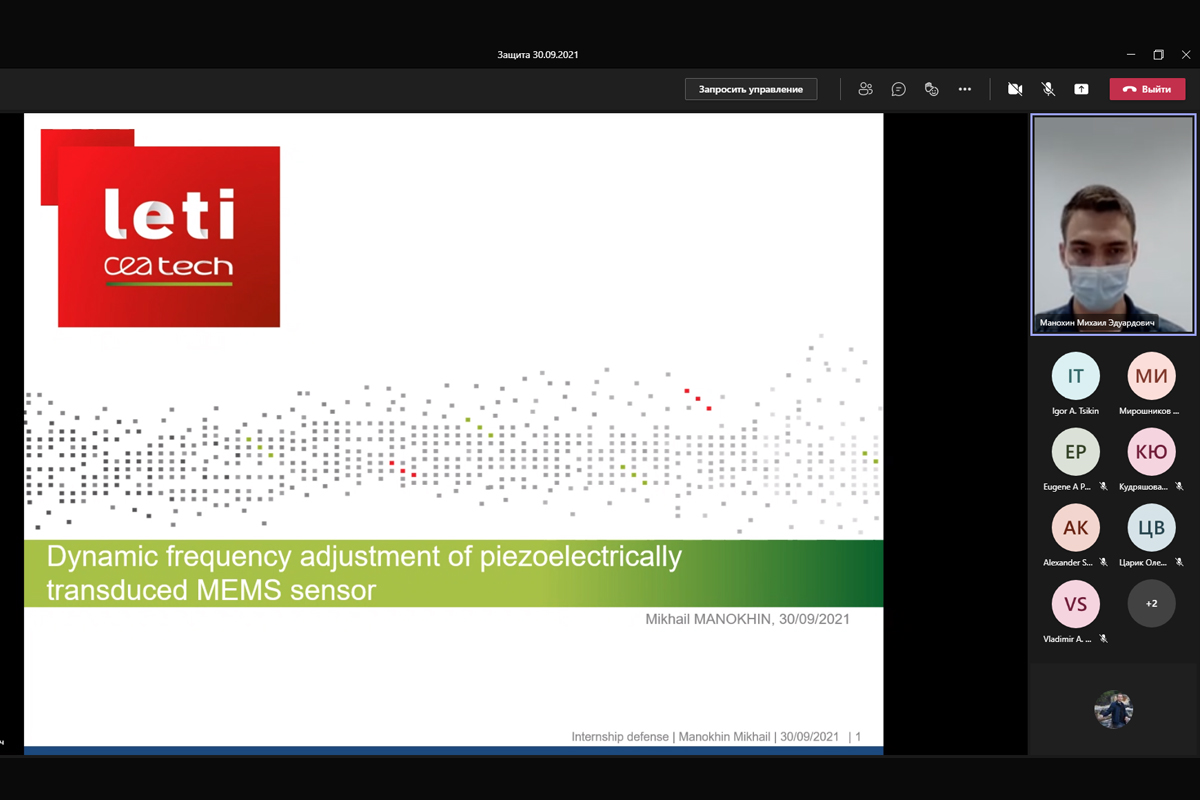Show the +2 additional participants
1200x800 pixels.
(1151, 604)
